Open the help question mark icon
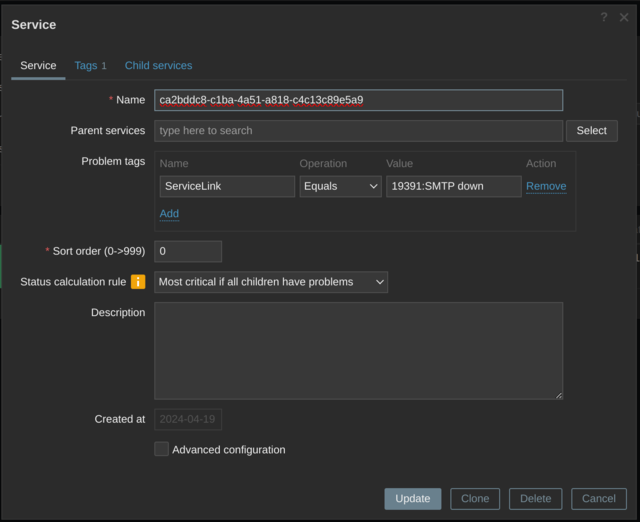The width and height of the screenshot is (640, 522). pos(604,17)
